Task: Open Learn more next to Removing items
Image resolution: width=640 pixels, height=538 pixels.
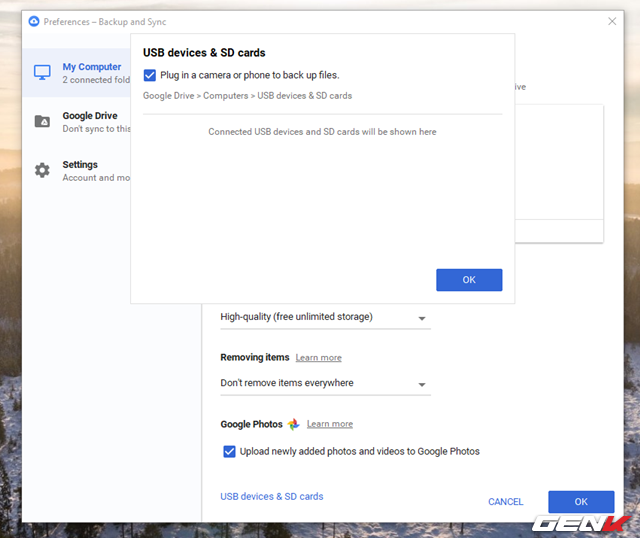Action: tap(318, 358)
